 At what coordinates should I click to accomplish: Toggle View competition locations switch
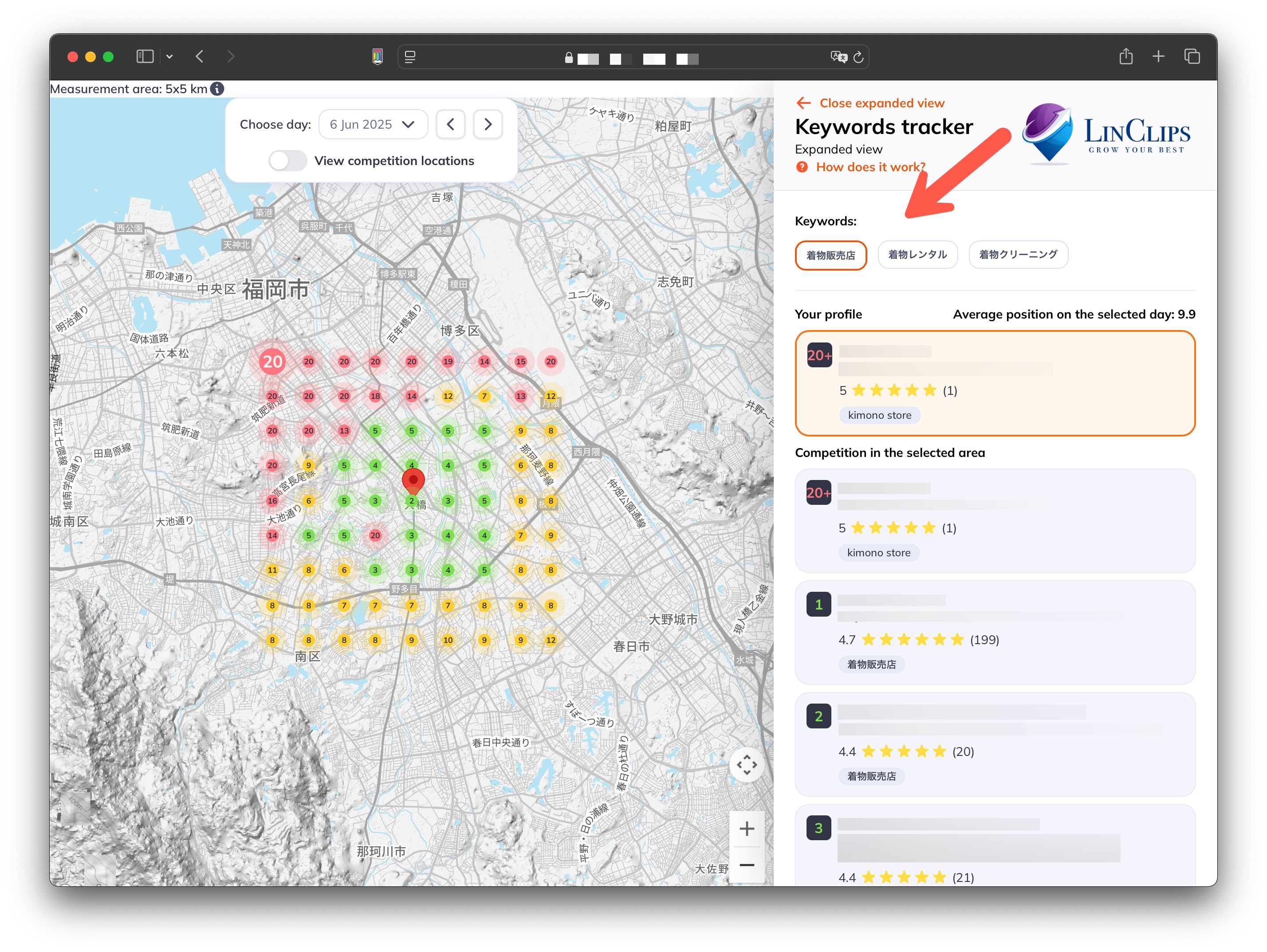pyautogui.click(x=287, y=161)
